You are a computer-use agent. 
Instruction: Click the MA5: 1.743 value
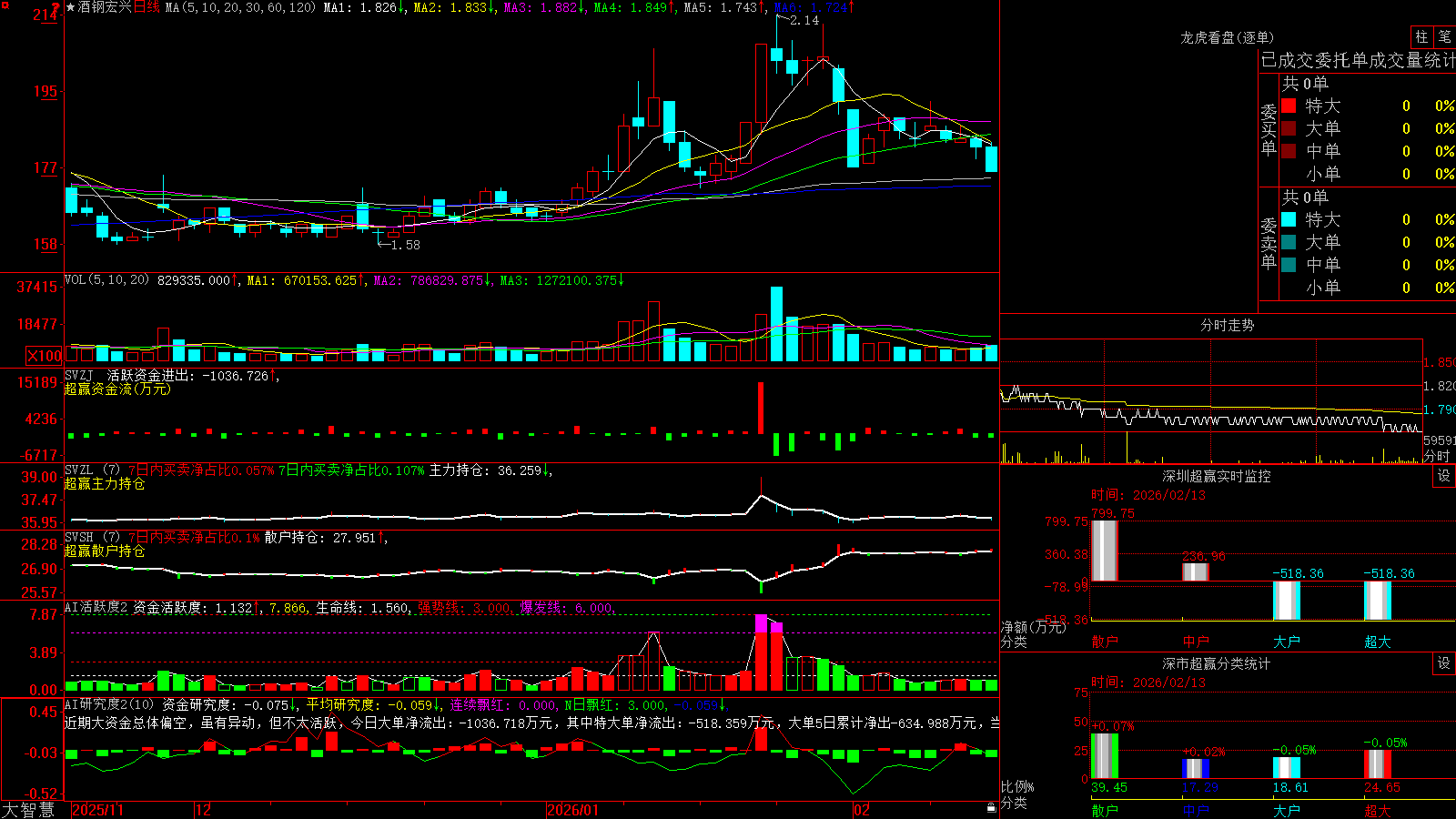click(x=724, y=7)
